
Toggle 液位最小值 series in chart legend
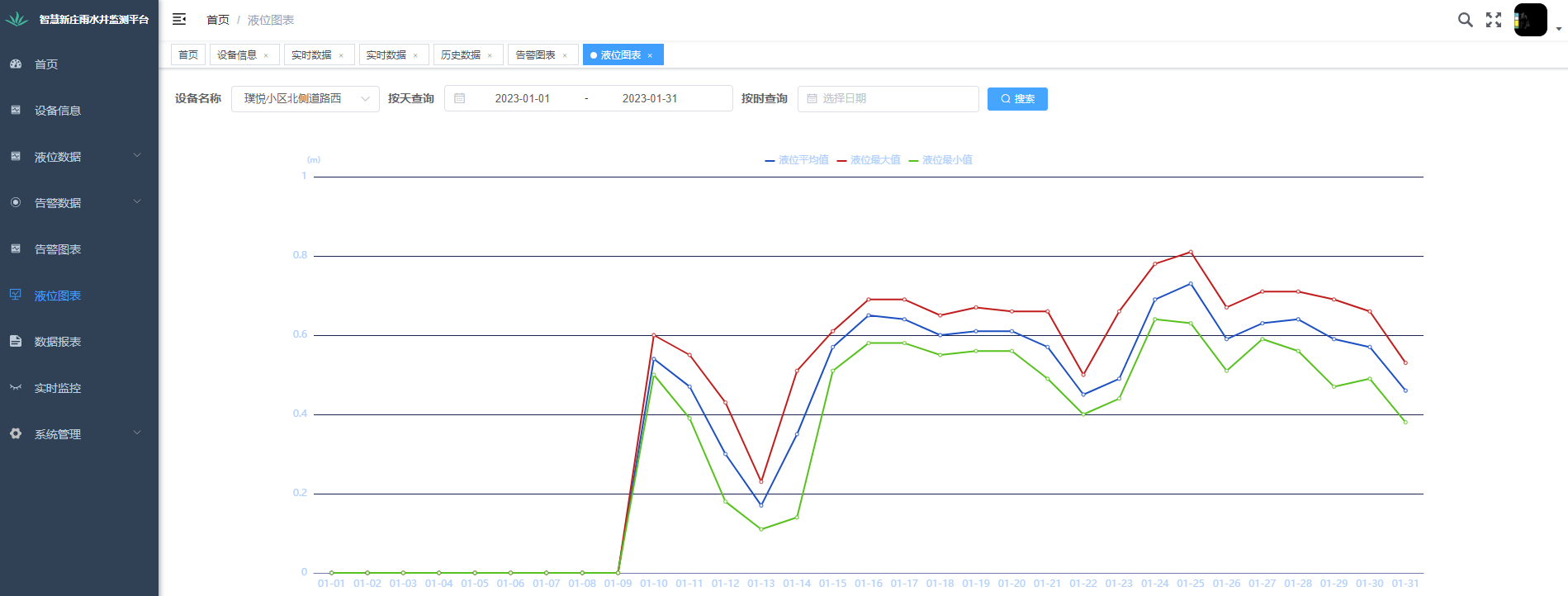pos(940,160)
